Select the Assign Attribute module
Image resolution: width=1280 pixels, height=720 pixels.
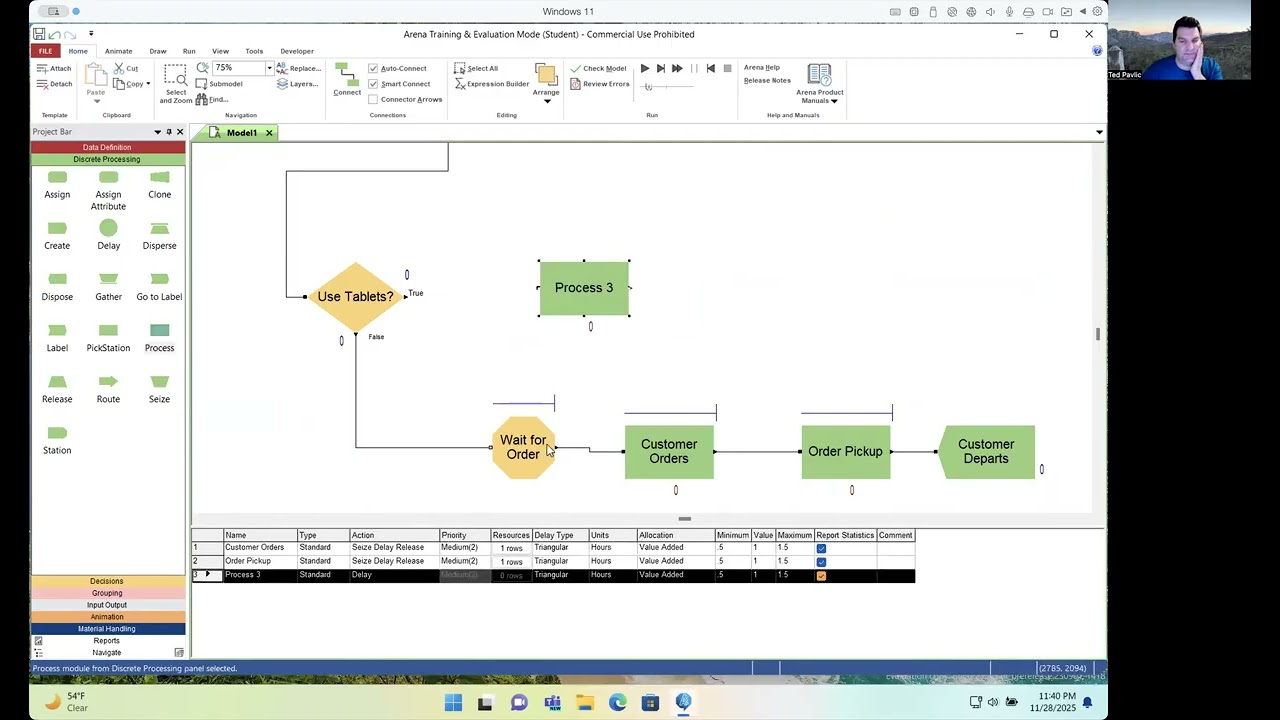pos(108,189)
